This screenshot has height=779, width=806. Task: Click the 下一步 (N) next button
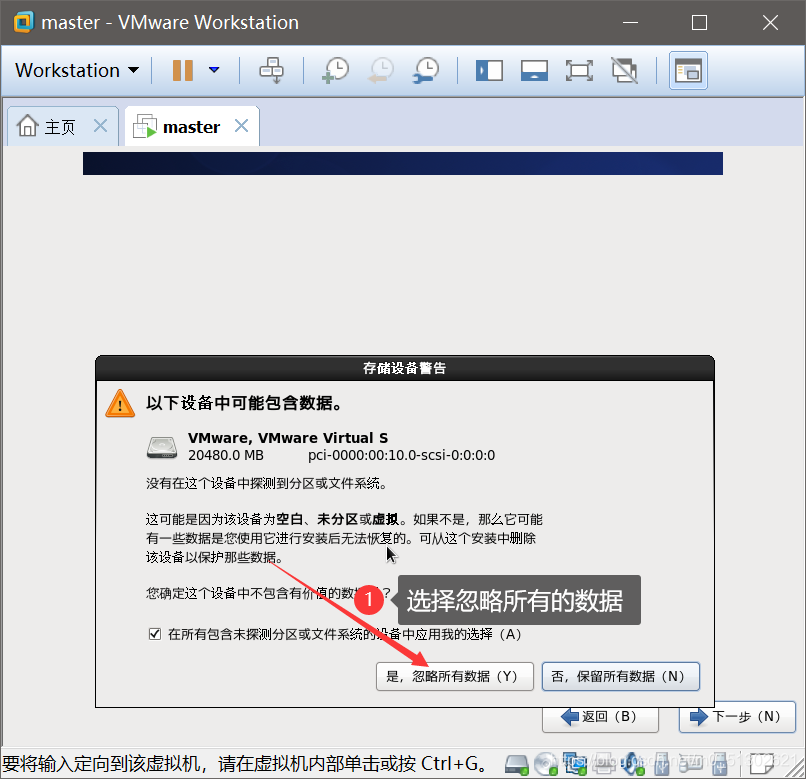[737, 716]
